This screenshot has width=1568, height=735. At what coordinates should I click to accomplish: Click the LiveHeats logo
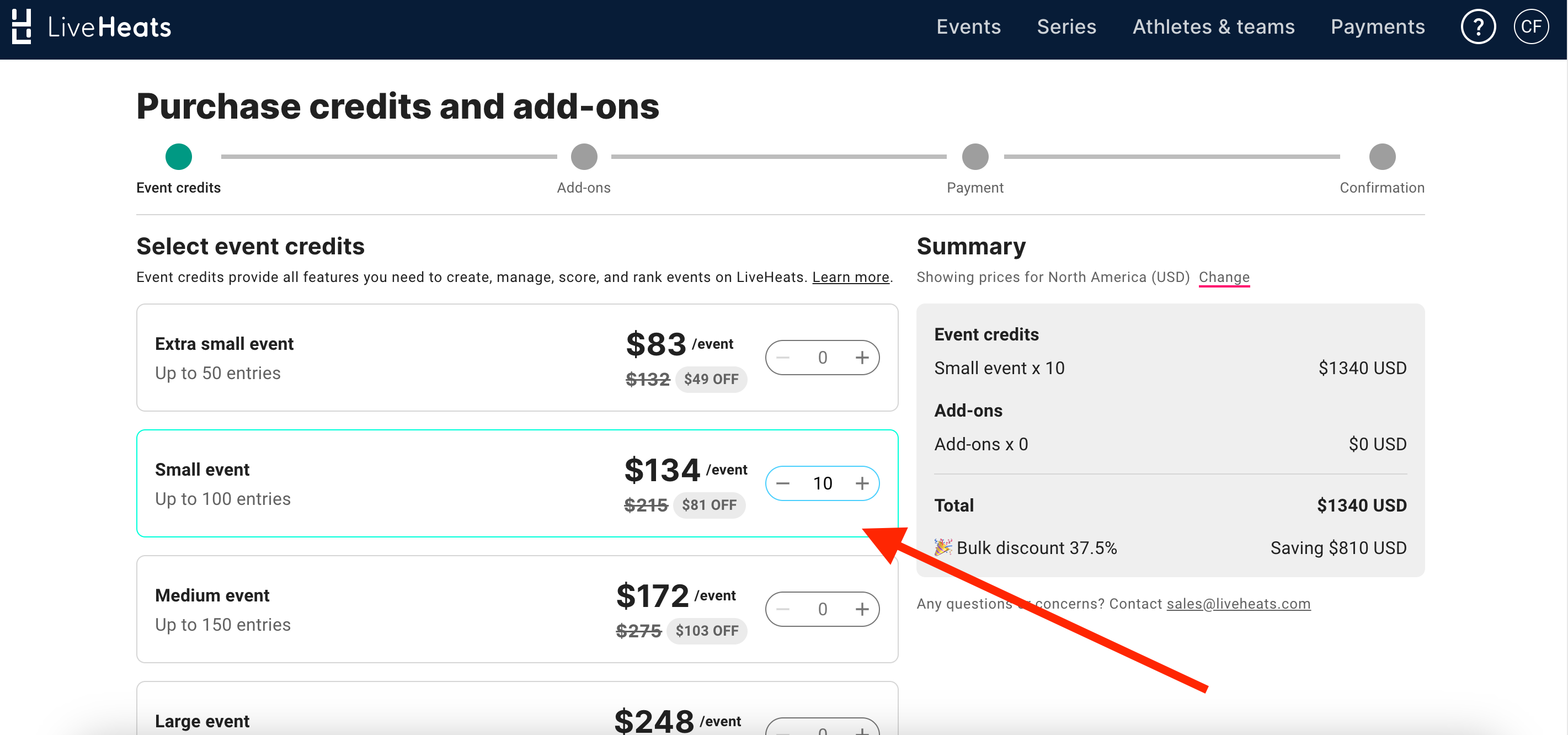pos(91,27)
